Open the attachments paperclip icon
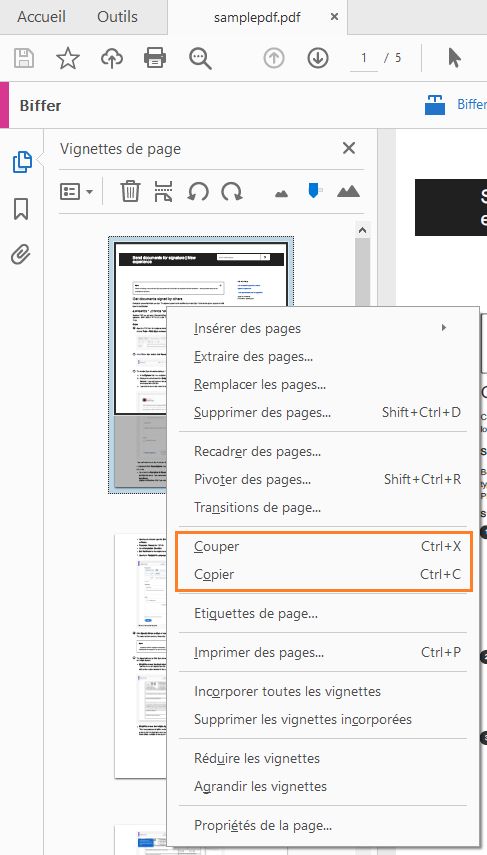This screenshot has width=487, height=855. pyautogui.click(x=21, y=255)
